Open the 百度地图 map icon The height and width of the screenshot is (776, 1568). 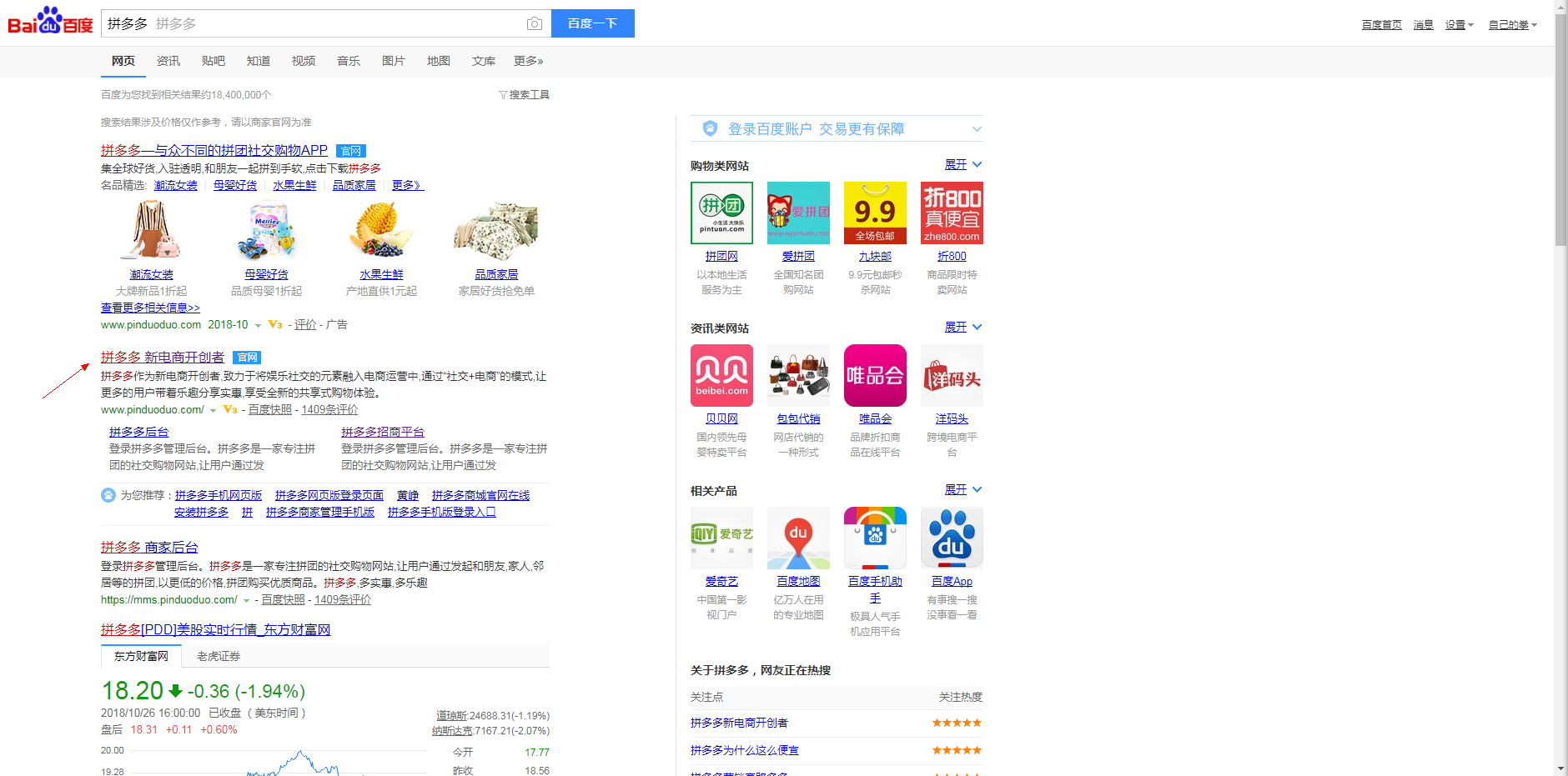click(798, 538)
